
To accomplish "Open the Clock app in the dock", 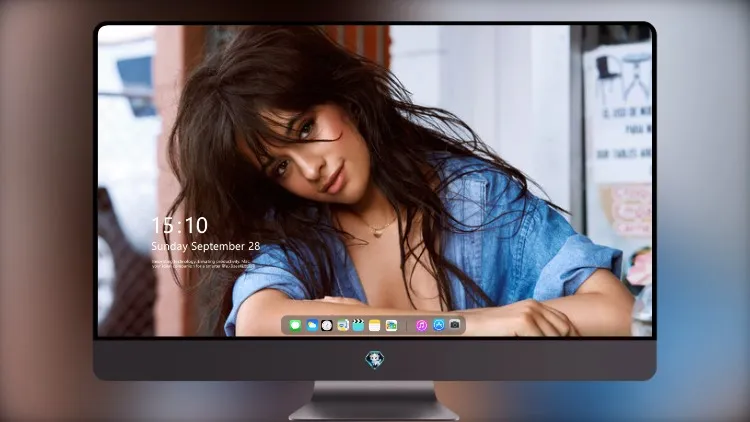I will click(x=327, y=325).
